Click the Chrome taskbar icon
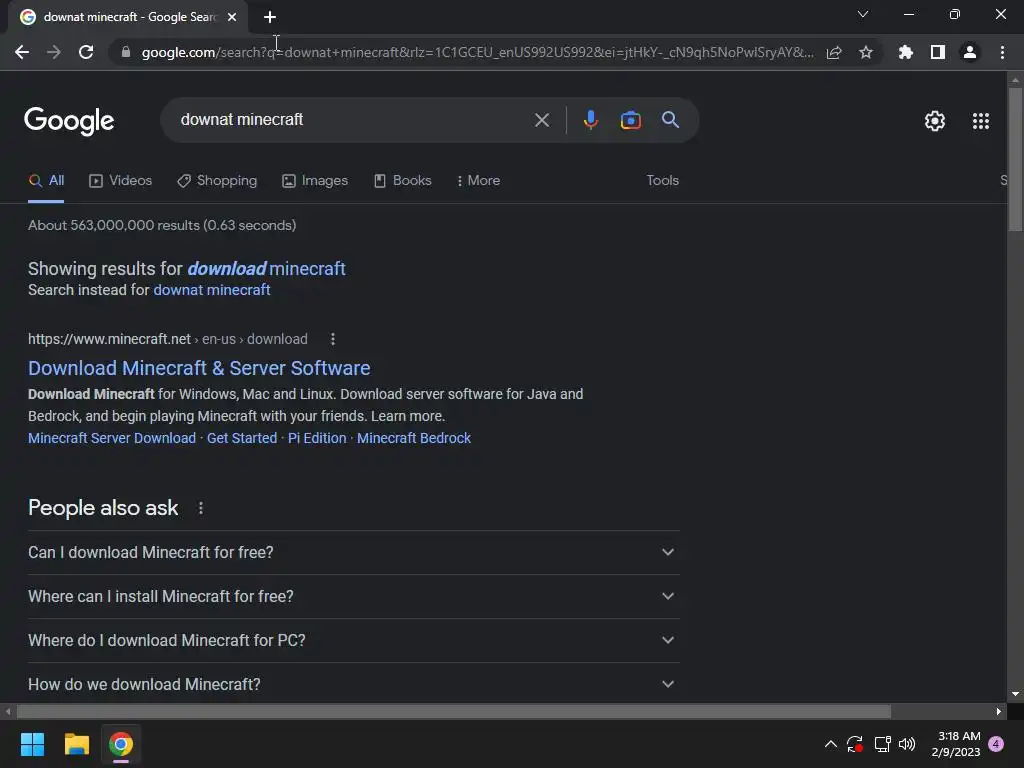 [x=121, y=744]
